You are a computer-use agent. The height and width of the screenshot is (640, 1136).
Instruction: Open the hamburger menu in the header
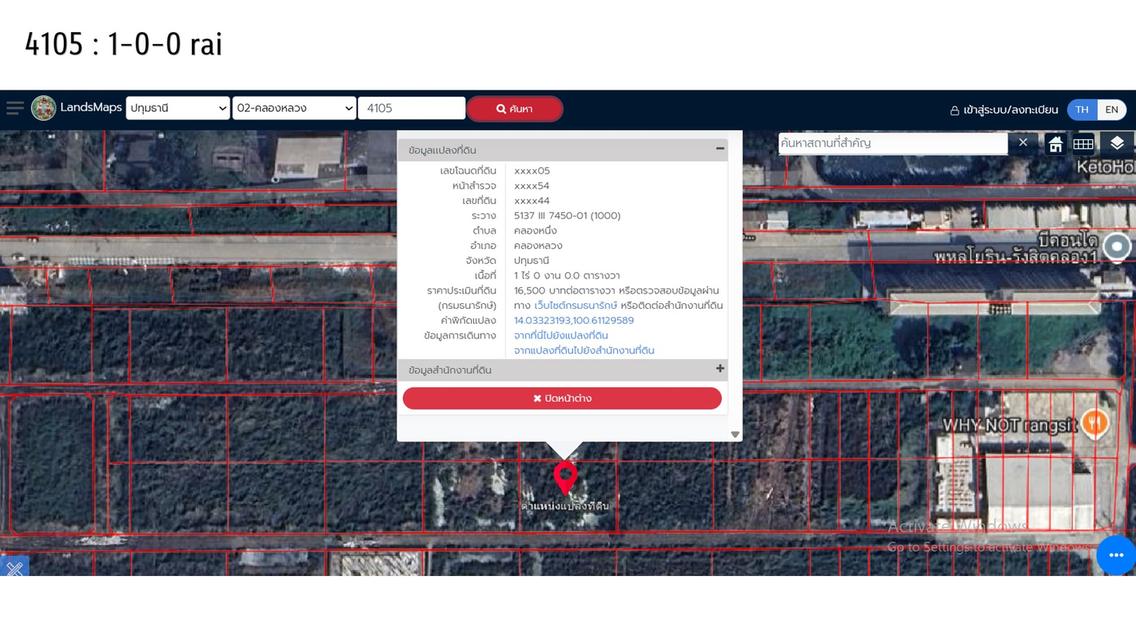coord(15,108)
